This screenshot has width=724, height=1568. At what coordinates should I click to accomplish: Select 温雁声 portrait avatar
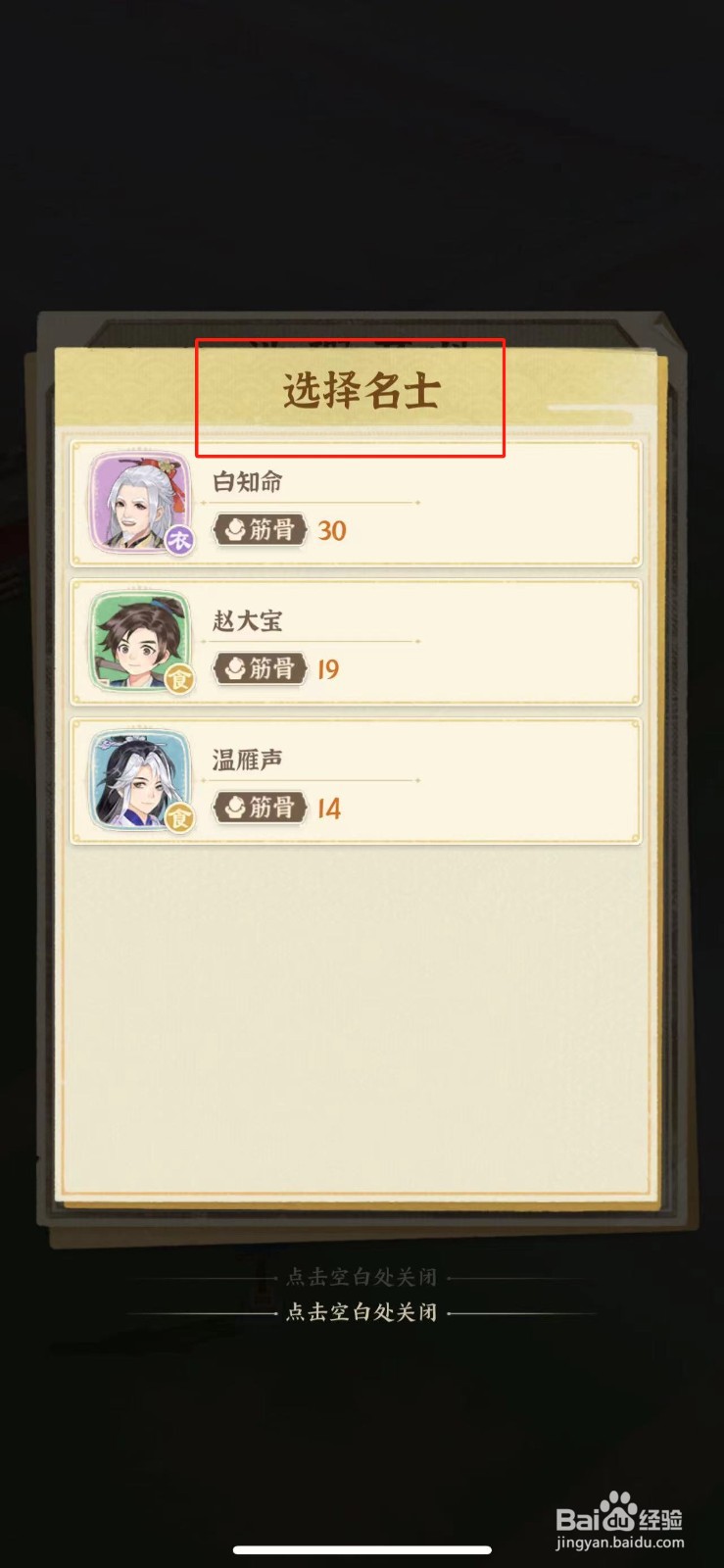[139, 781]
